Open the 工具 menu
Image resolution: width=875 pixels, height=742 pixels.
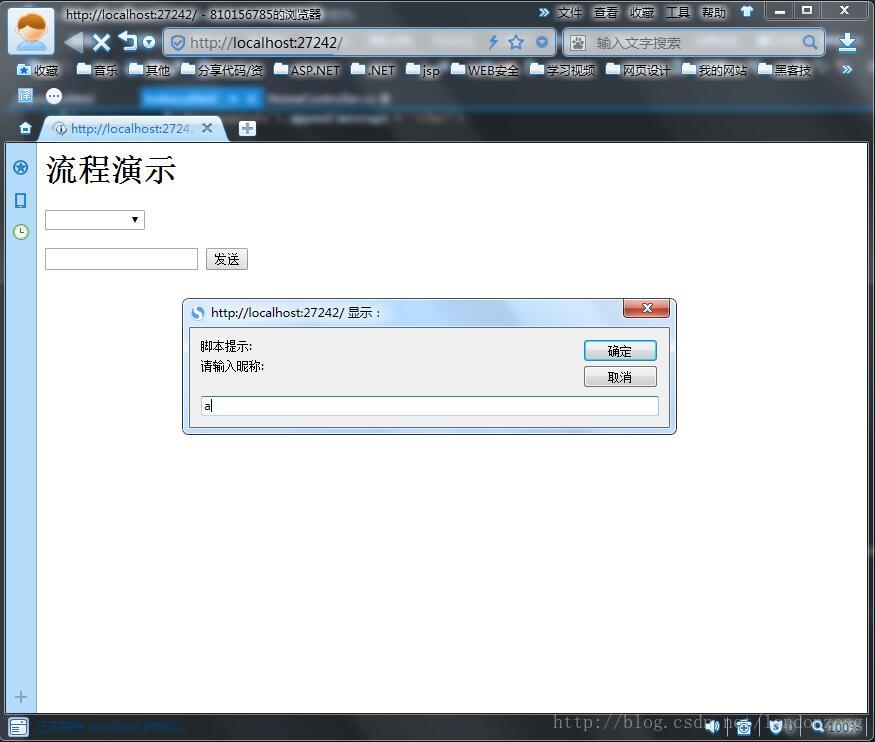point(678,12)
